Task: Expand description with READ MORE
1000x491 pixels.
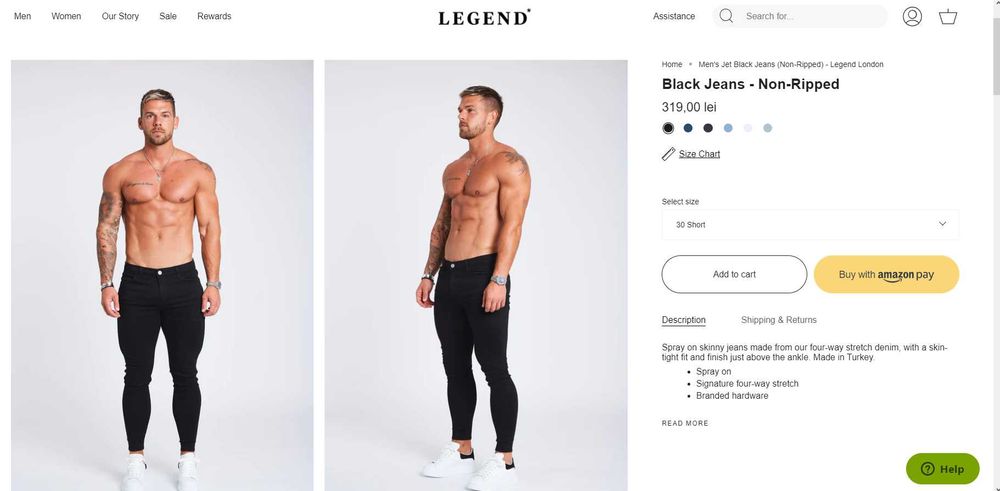Action: click(x=685, y=424)
